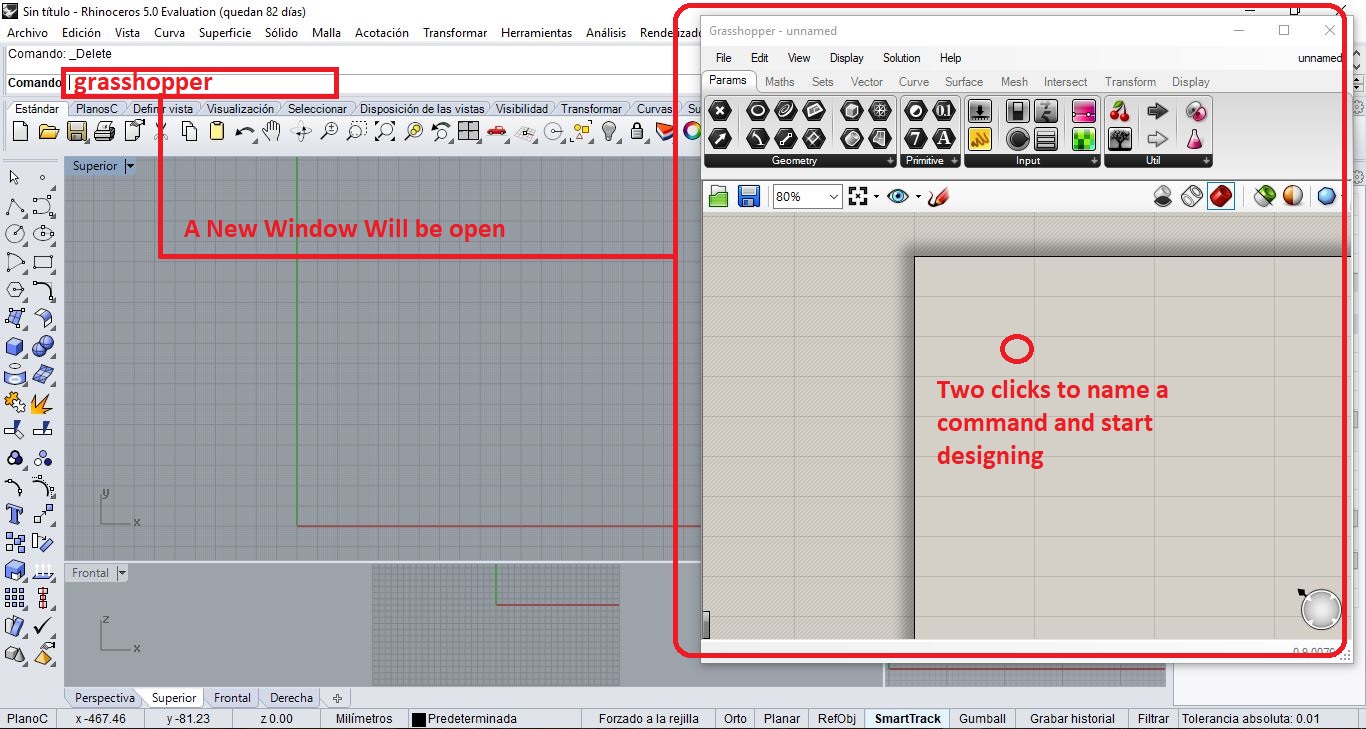
Task: Add the Brep box parameter in Geometry
Action: [851, 111]
